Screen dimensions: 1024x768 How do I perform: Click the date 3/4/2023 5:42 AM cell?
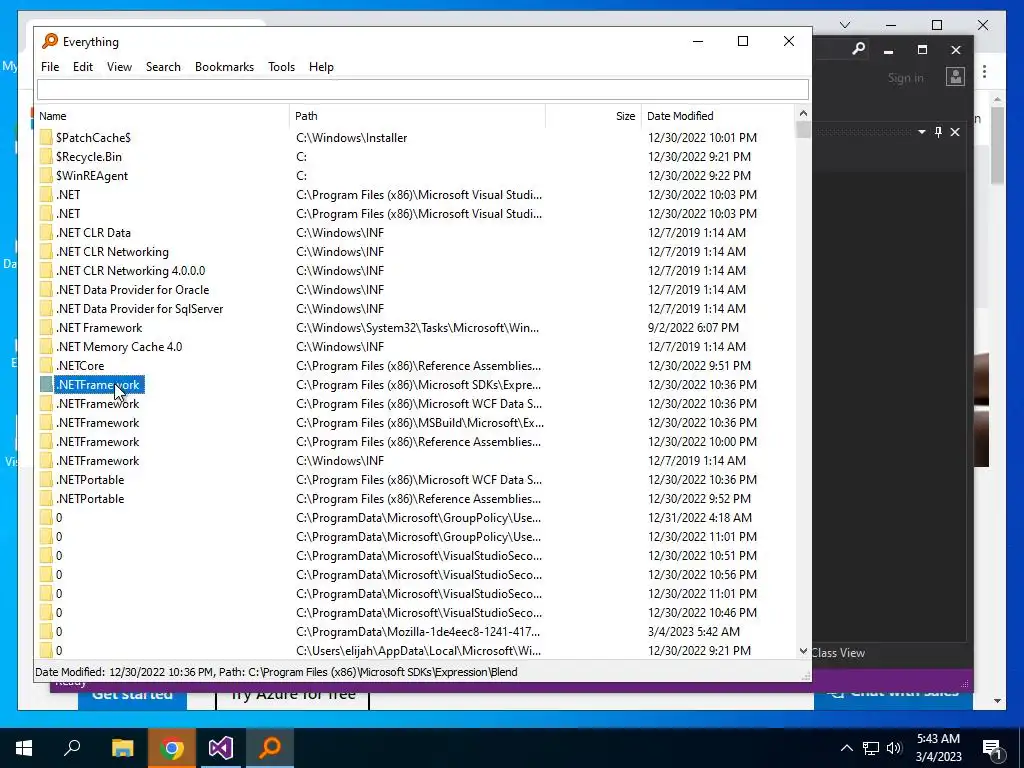click(x=694, y=632)
